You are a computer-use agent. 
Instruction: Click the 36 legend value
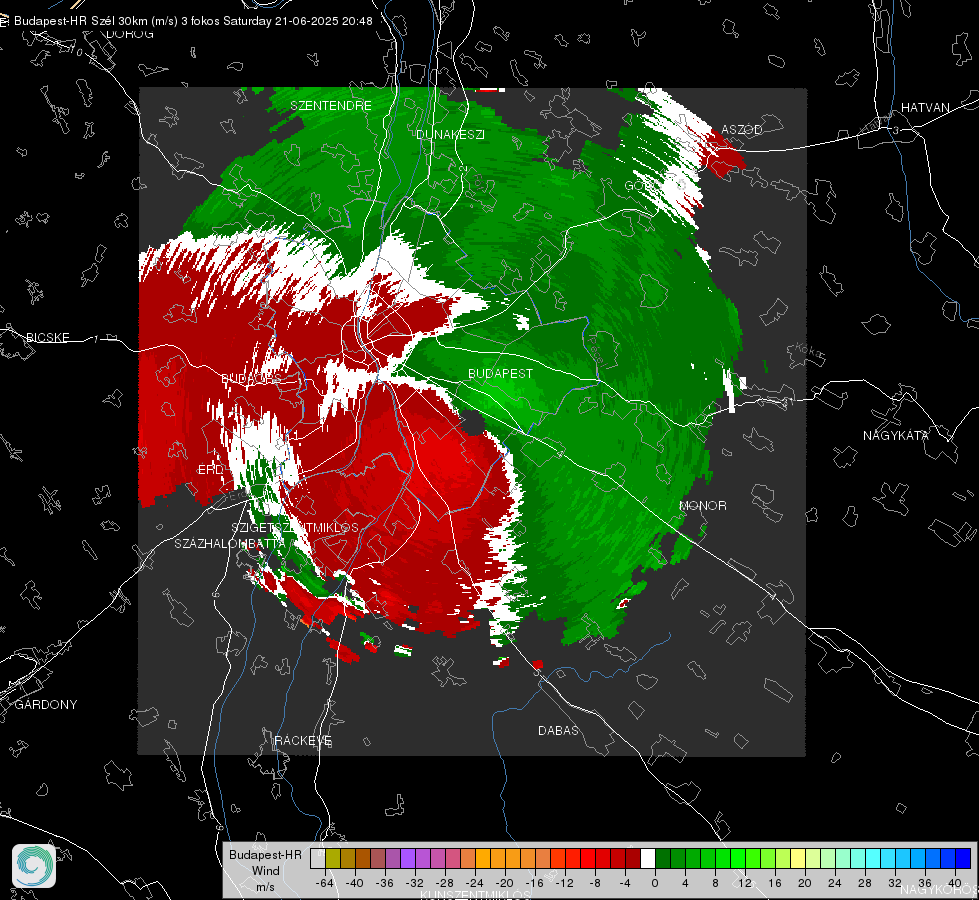point(925,883)
